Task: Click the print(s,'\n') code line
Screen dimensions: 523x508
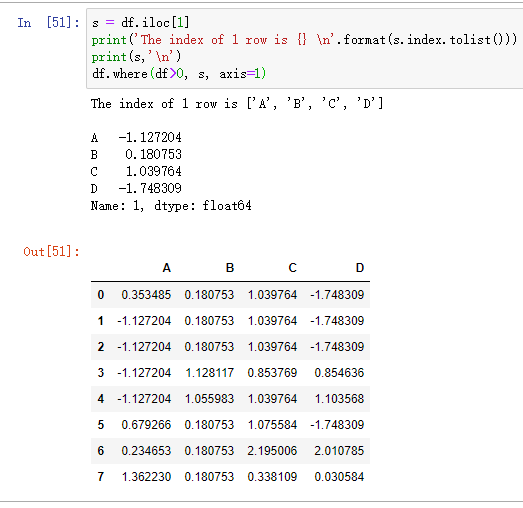Action: point(136,57)
